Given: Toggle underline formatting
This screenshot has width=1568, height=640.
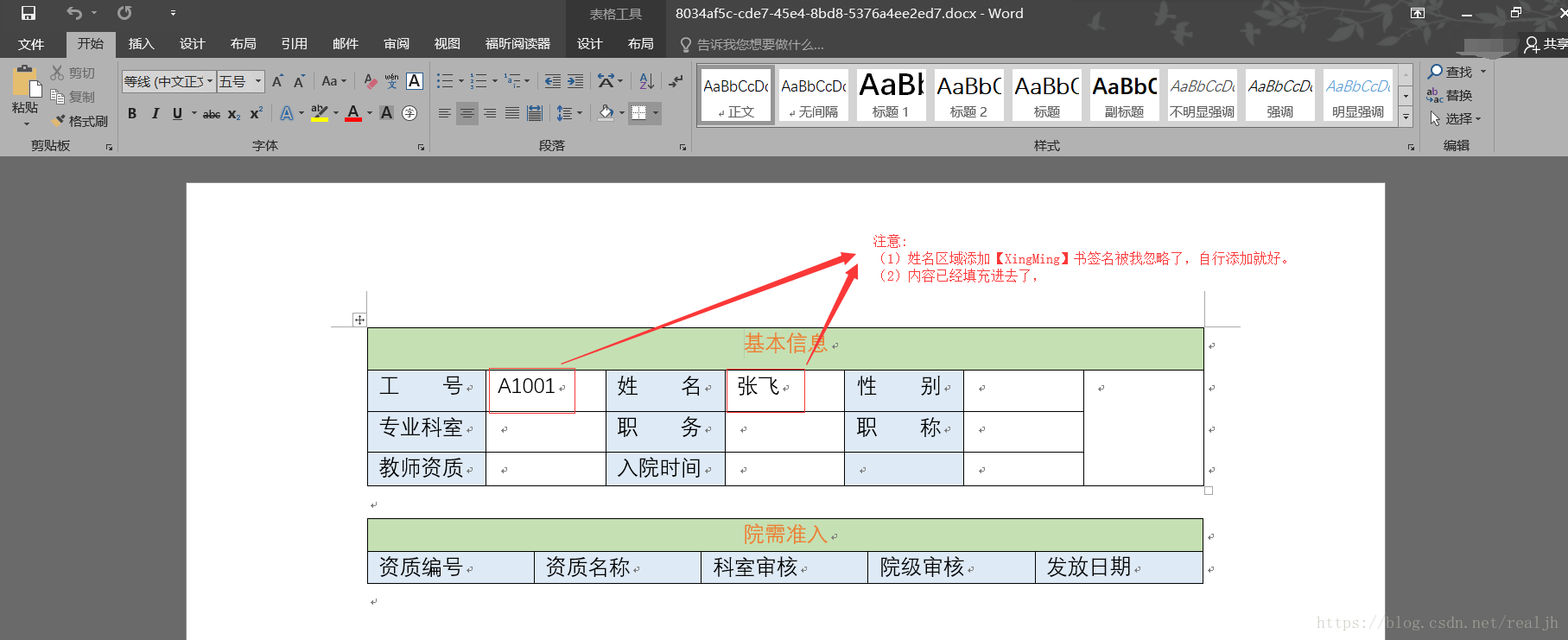Looking at the screenshot, I should (x=177, y=113).
